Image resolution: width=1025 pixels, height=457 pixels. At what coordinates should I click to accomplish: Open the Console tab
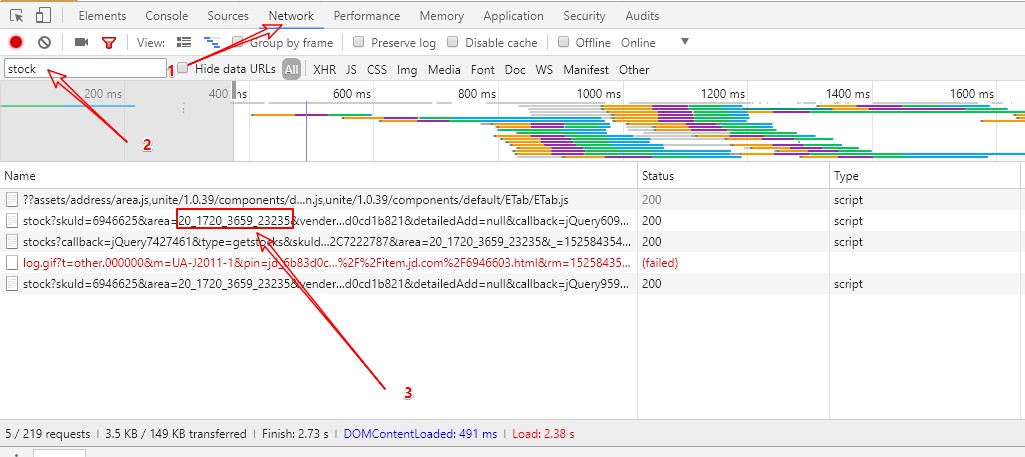166,16
